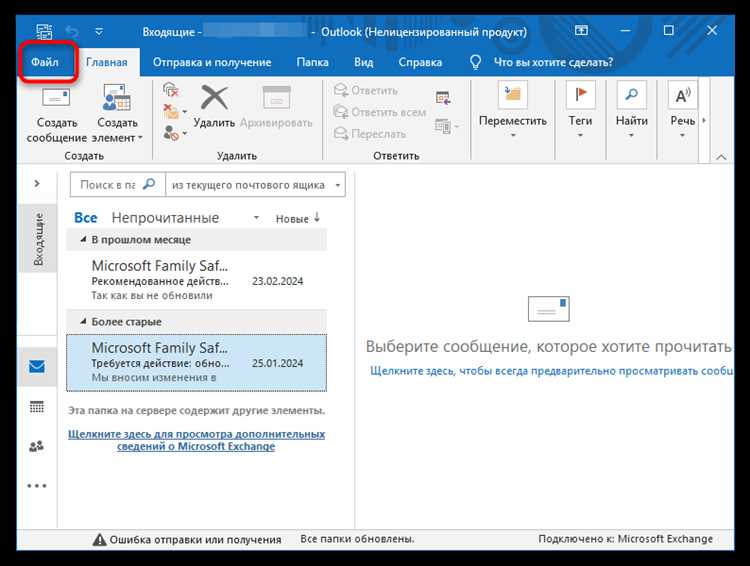This screenshot has height=566, width=750.
Task: Click the Ответить reply button
Action: [x=366, y=90]
